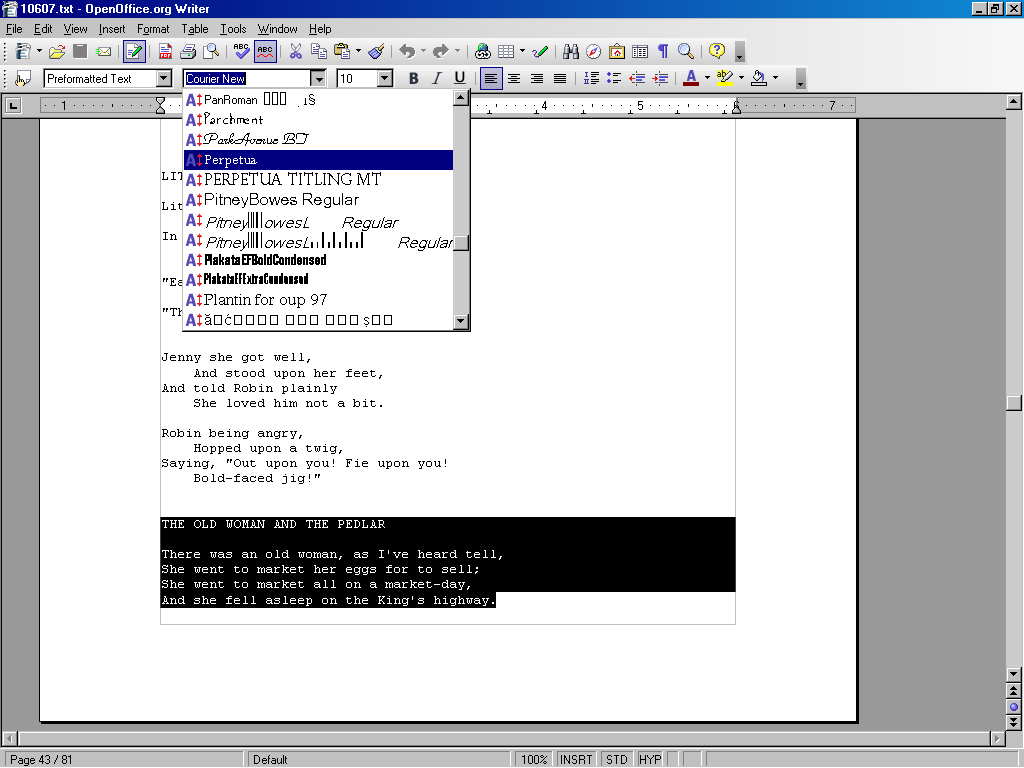Open the Undo history dropdown arrow
1024x768 pixels.
423,51
